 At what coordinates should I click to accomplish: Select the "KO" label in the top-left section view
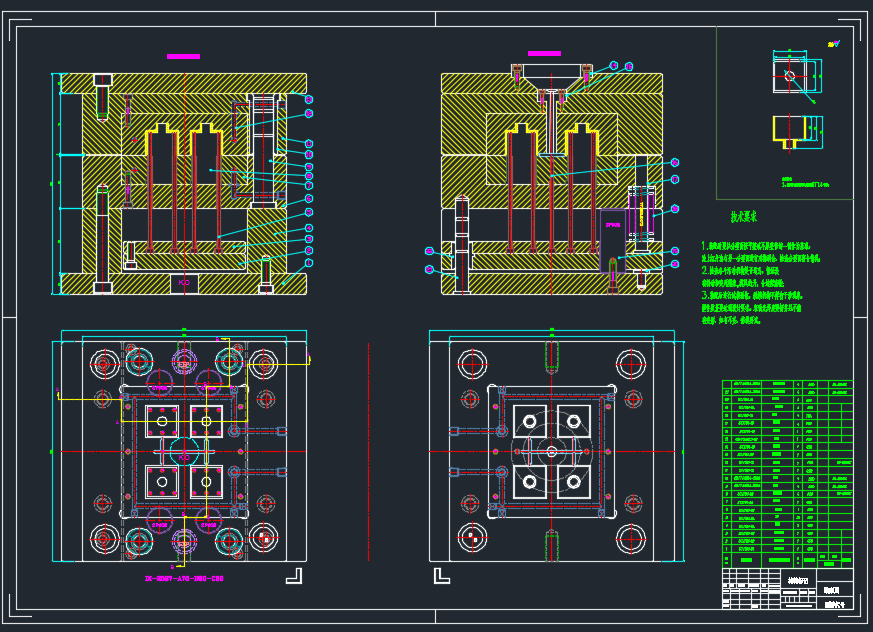[x=184, y=283]
